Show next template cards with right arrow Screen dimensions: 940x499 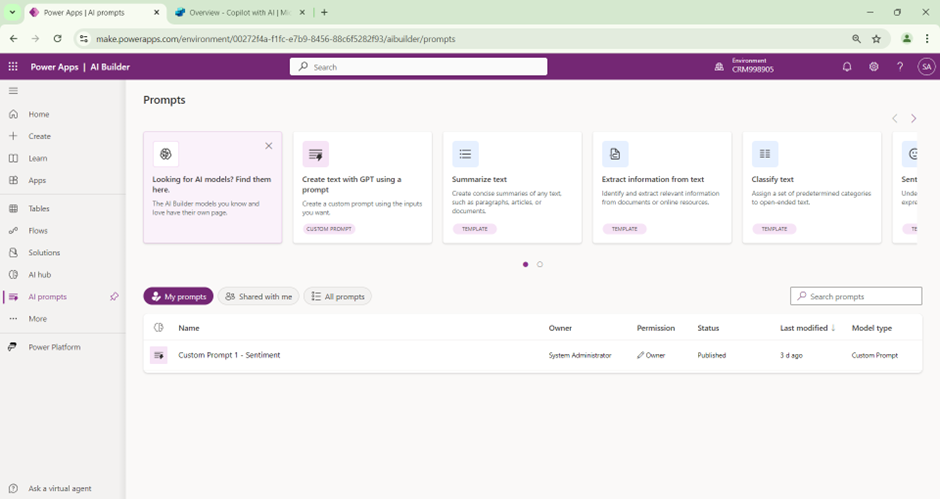click(x=913, y=119)
